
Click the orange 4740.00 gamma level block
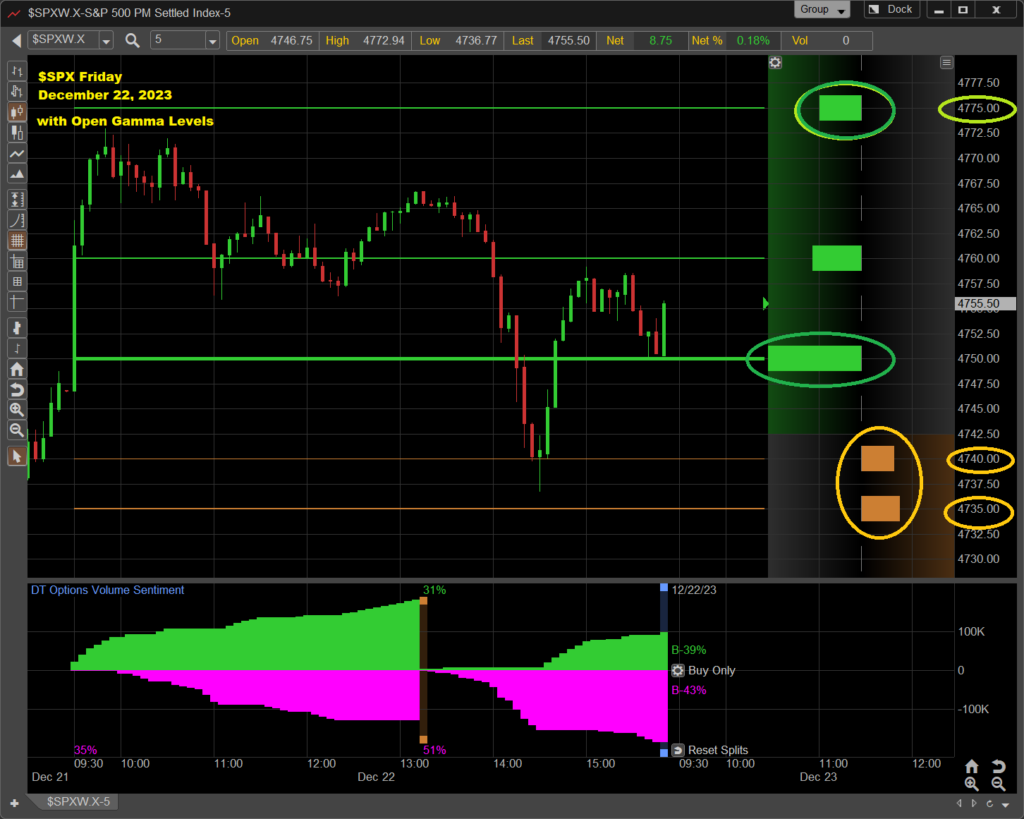point(877,459)
